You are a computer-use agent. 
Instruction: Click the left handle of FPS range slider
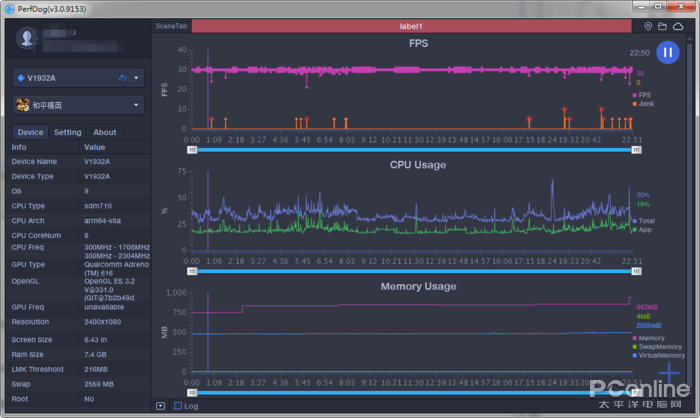pos(192,150)
